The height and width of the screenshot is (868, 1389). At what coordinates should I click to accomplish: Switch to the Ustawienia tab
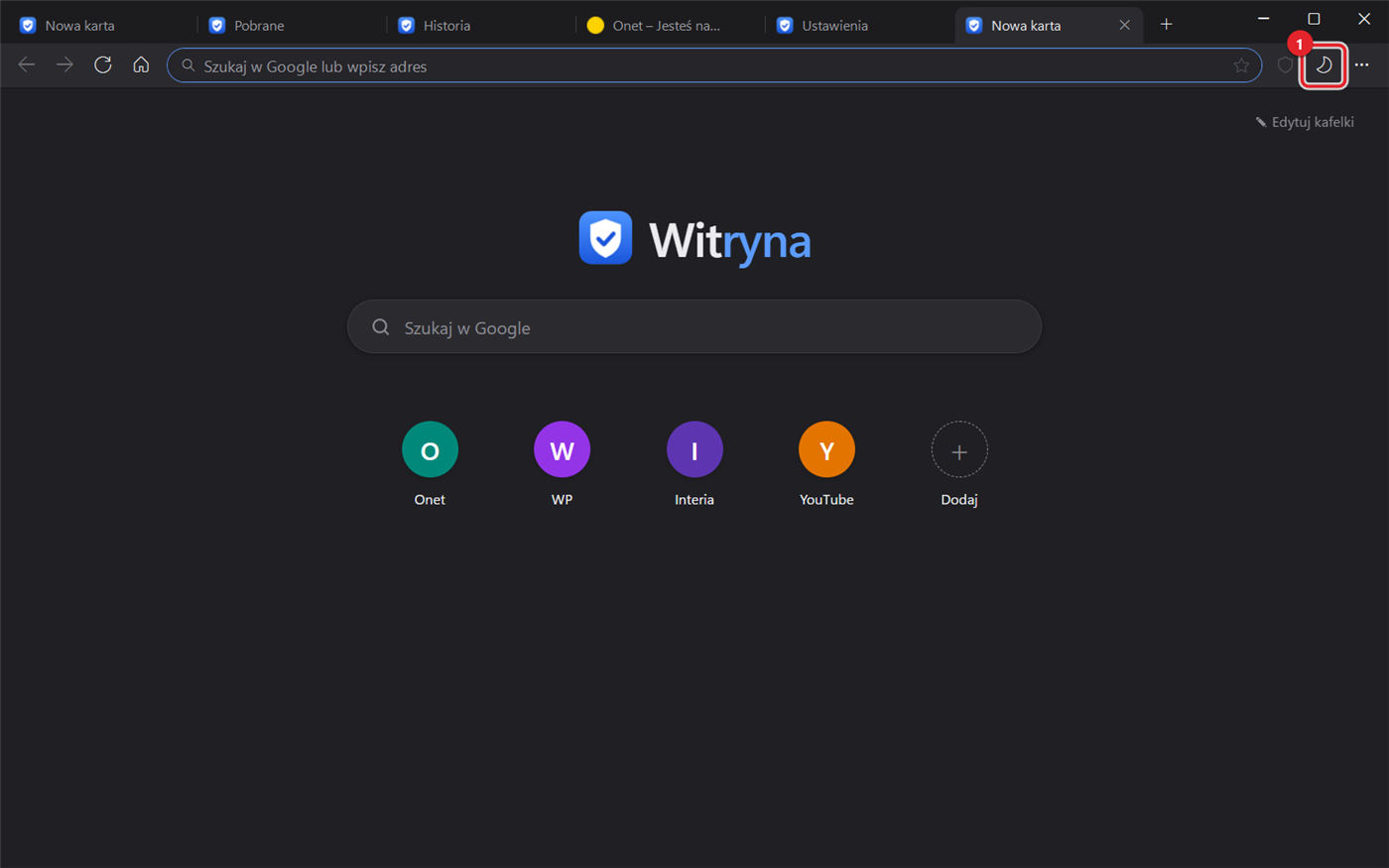point(858,25)
